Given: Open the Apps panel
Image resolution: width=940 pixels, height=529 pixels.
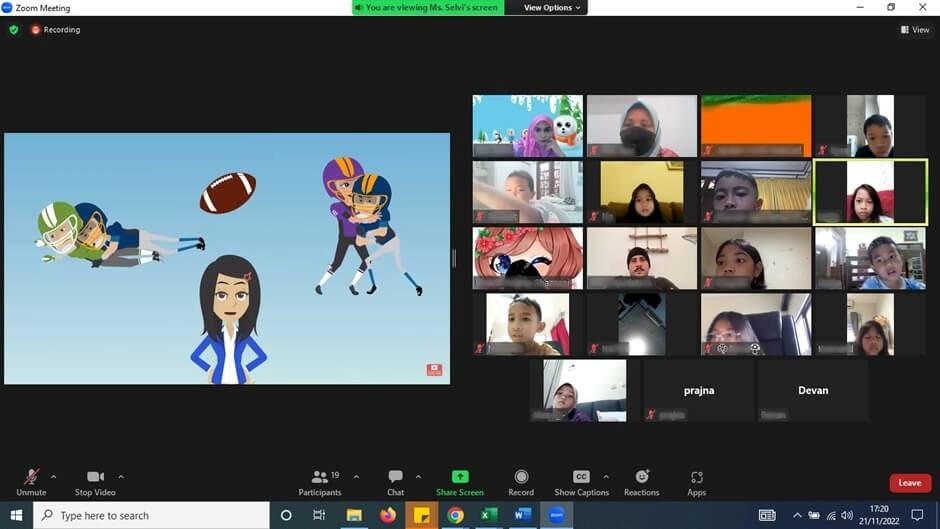Looking at the screenshot, I should [x=696, y=481].
